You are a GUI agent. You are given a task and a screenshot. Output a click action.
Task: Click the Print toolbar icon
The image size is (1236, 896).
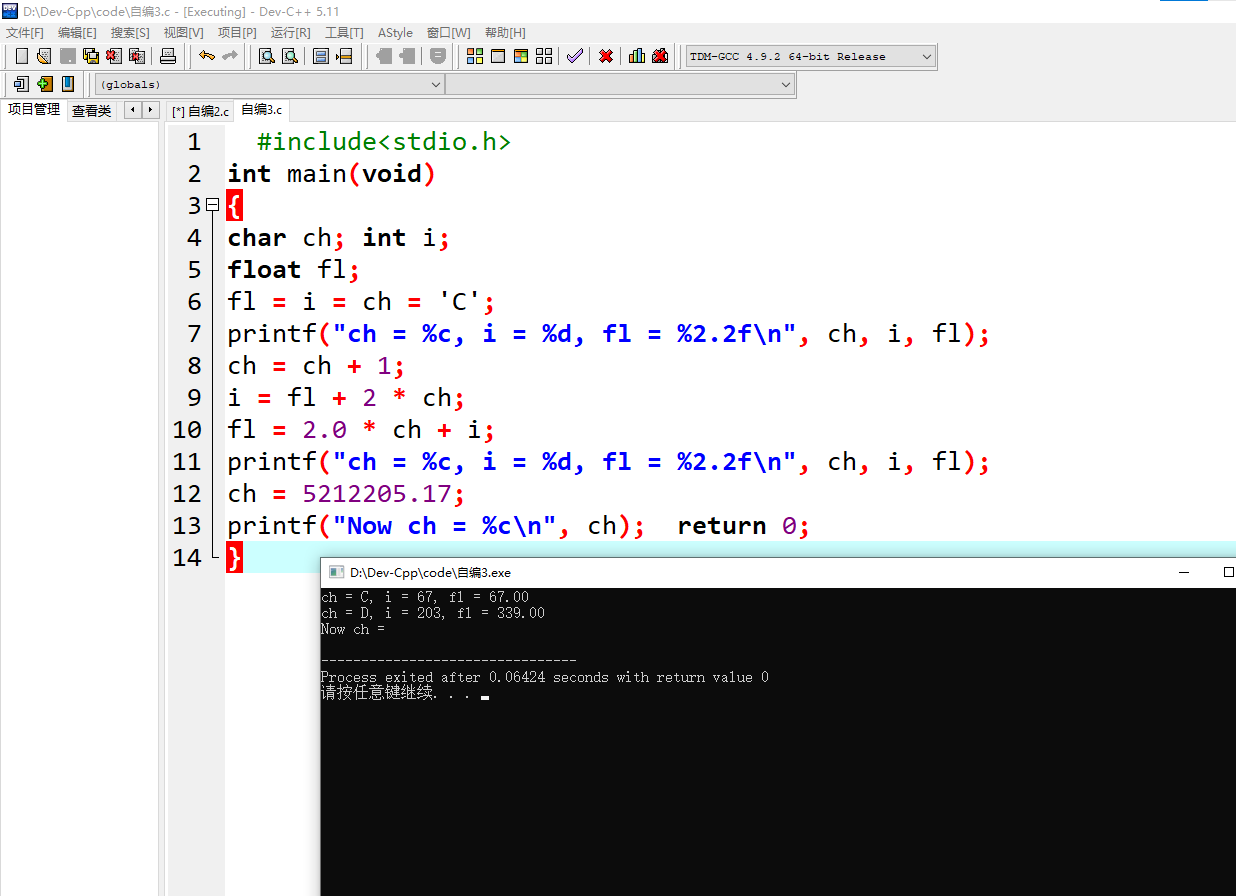pos(168,56)
